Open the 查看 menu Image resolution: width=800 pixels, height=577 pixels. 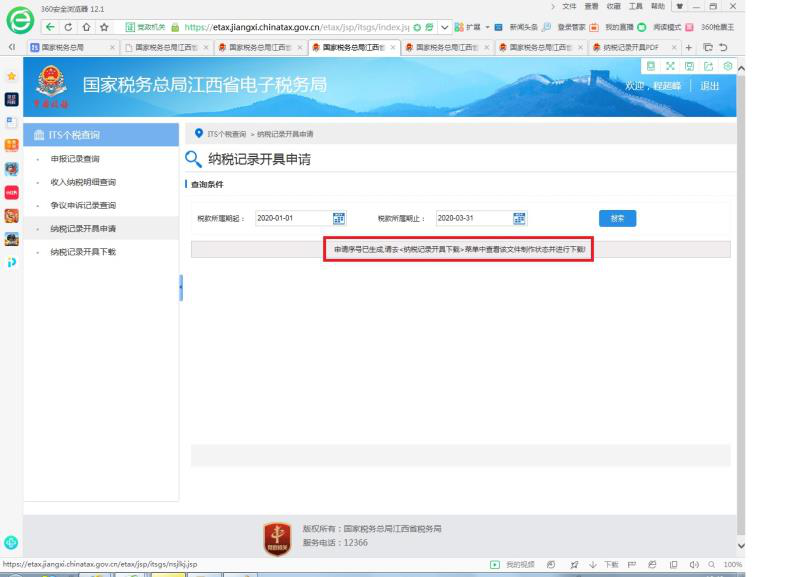[x=591, y=7]
